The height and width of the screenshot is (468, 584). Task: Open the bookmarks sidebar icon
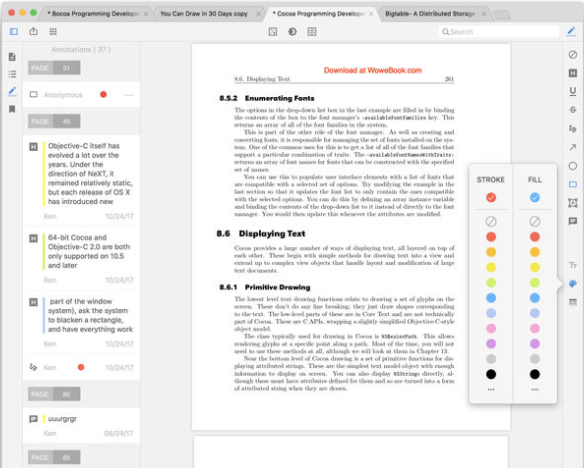click(x=12, y=109)
